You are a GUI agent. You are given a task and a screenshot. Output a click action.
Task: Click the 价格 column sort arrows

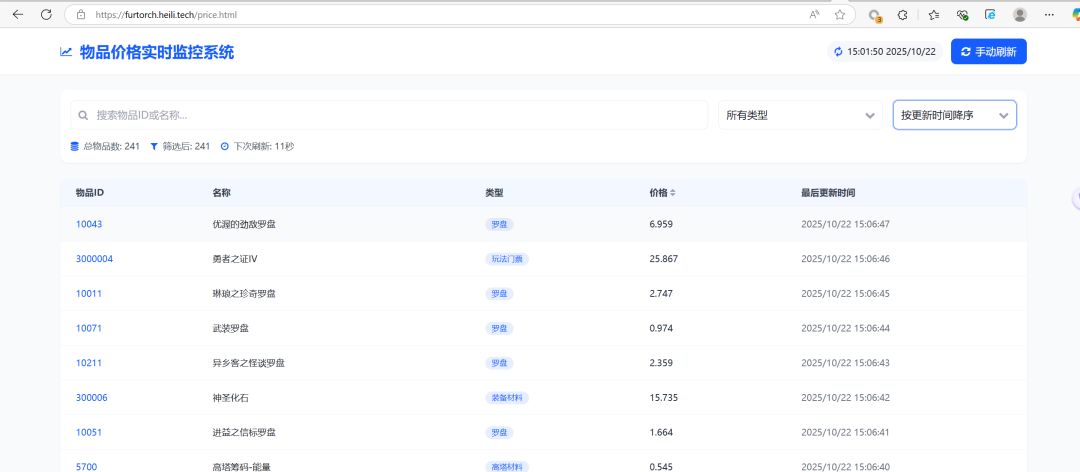(x=673, y=193)
